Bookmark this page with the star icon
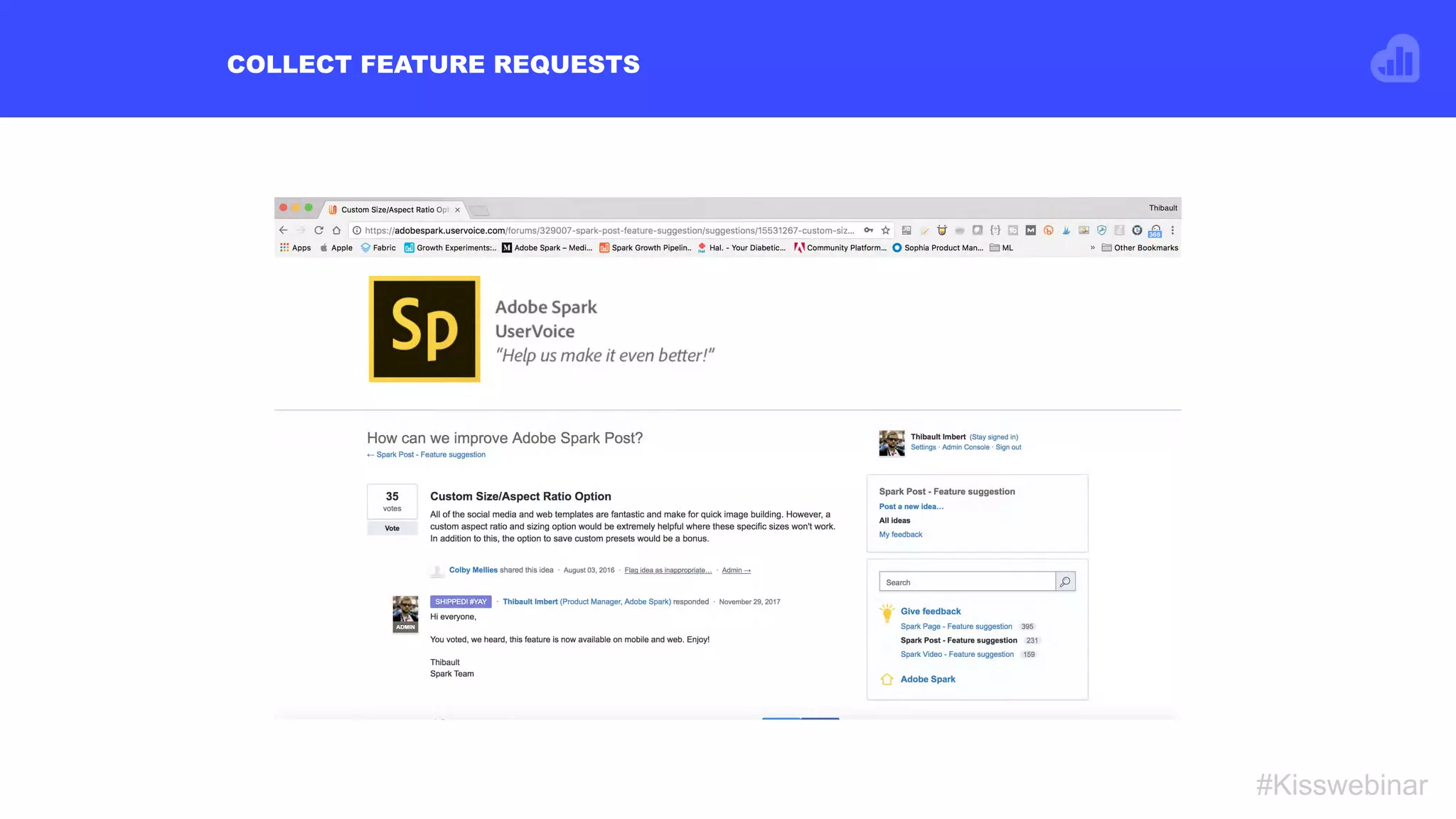1456x819 pixels. pyautogui.click(x=886, y=230)
